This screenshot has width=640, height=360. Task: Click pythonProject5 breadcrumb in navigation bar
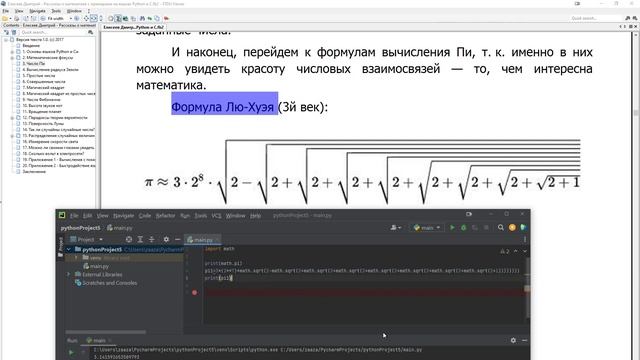pos(80,228)
